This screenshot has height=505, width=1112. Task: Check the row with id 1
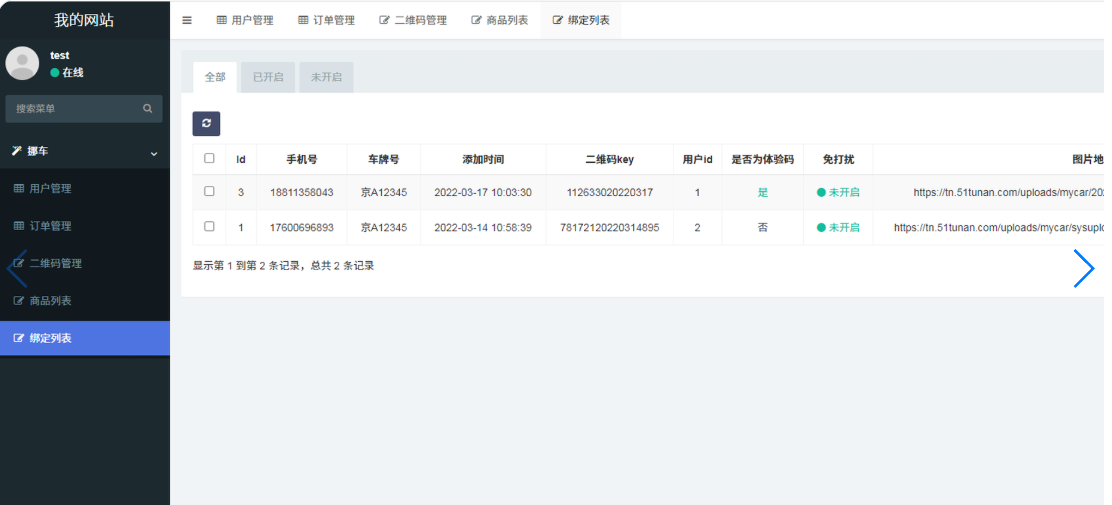point(209,226)
